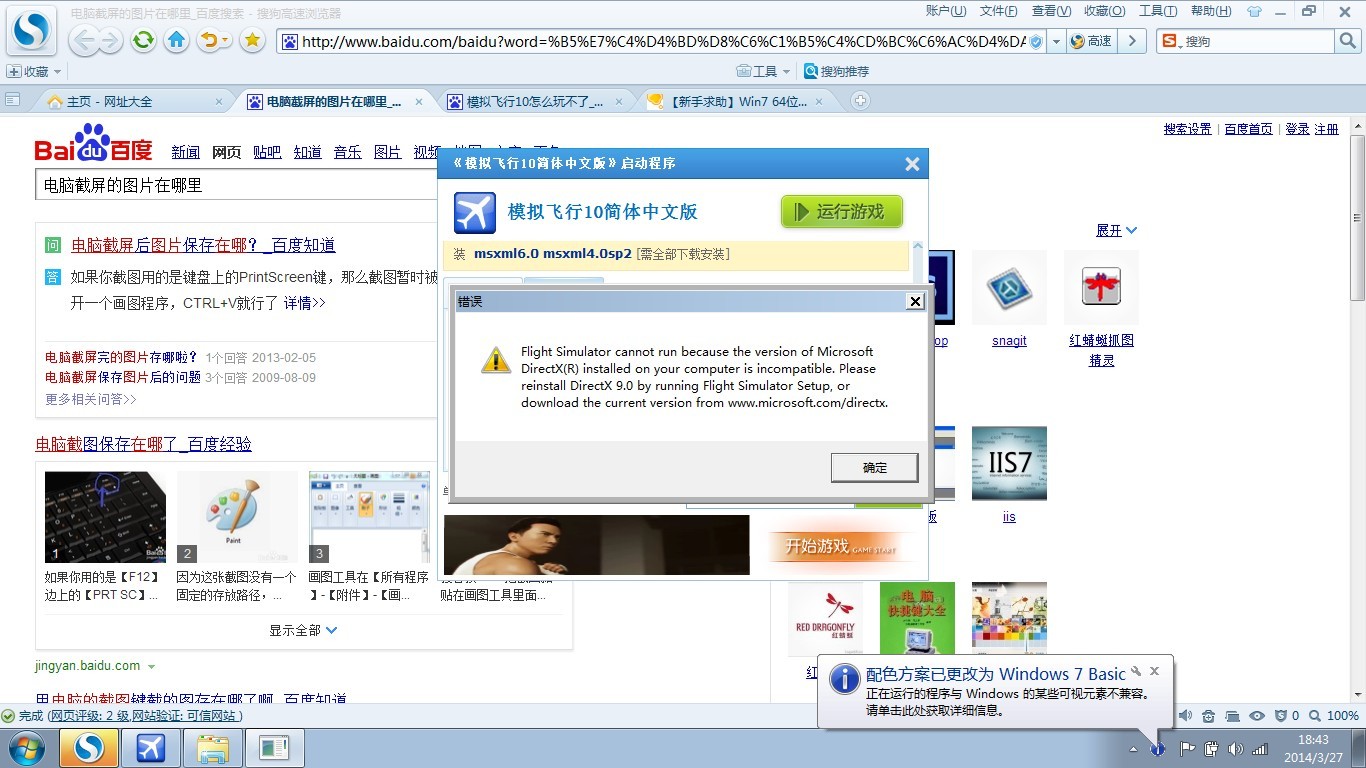This screenshot has width=1366, height=768.
Task: Click the Sogou browser logo button
Action: 31,31
